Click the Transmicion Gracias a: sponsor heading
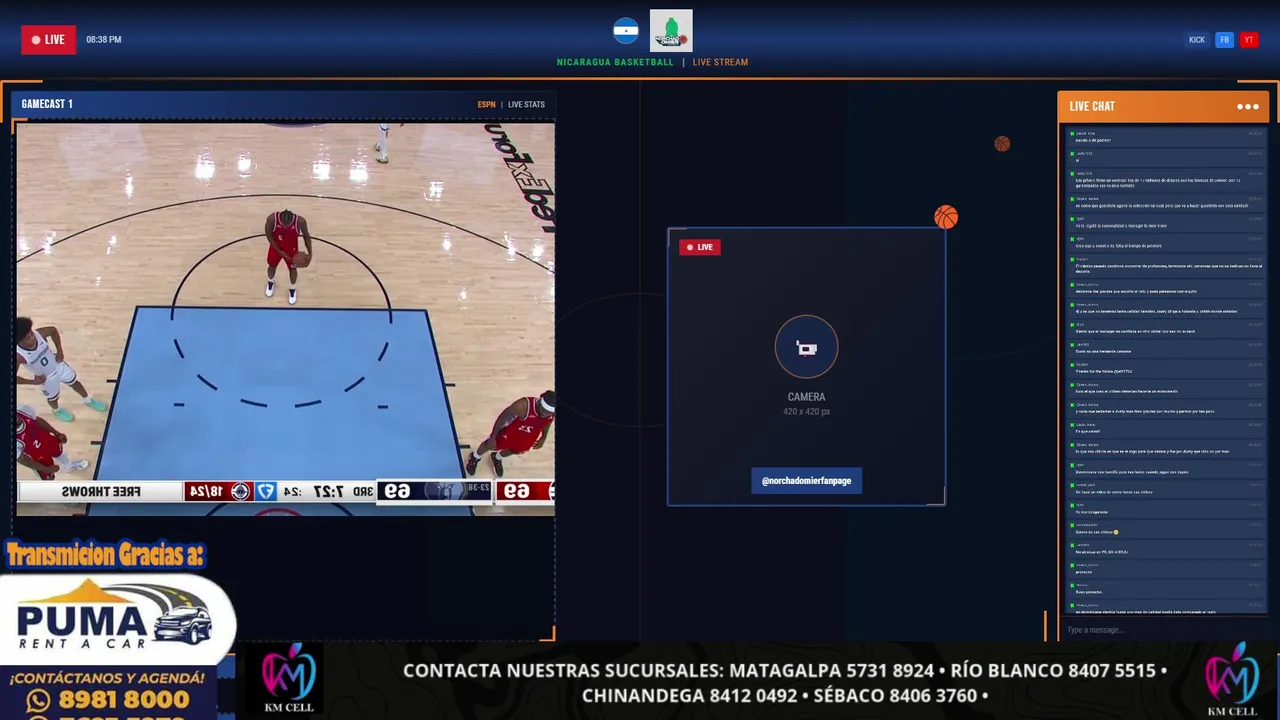 (106, 554)
